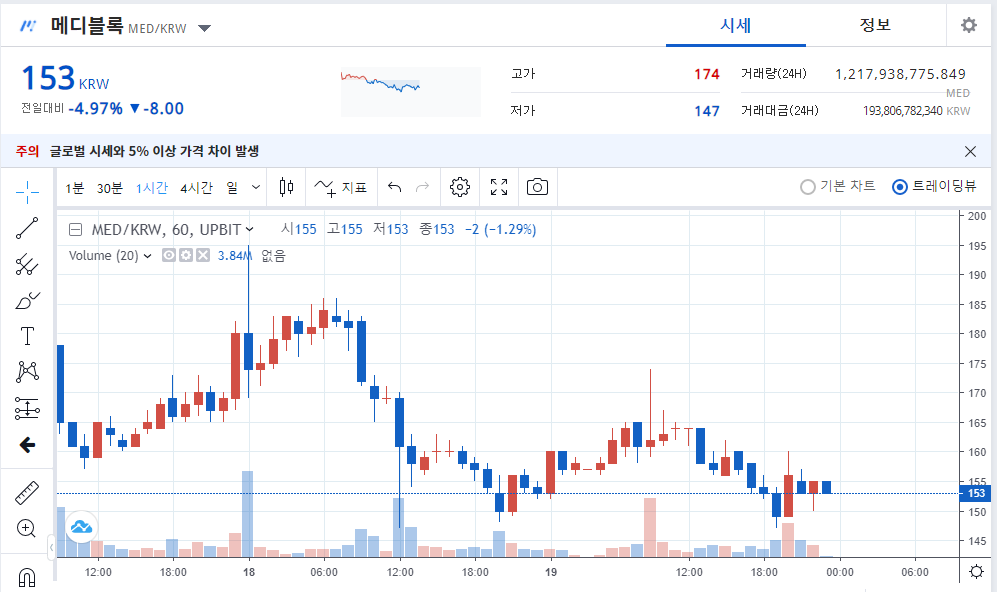
Task: Redo the chart action
Action: (x=422, y=187)
